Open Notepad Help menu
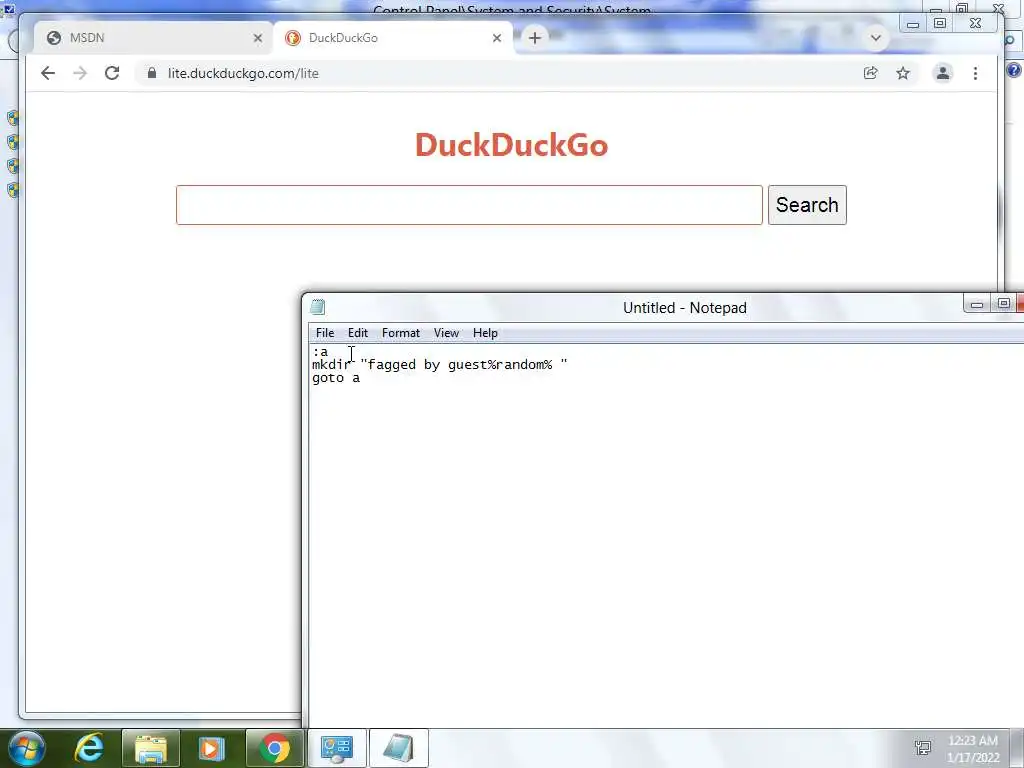Screen dimensions: 1024x768 pos(485,333)
